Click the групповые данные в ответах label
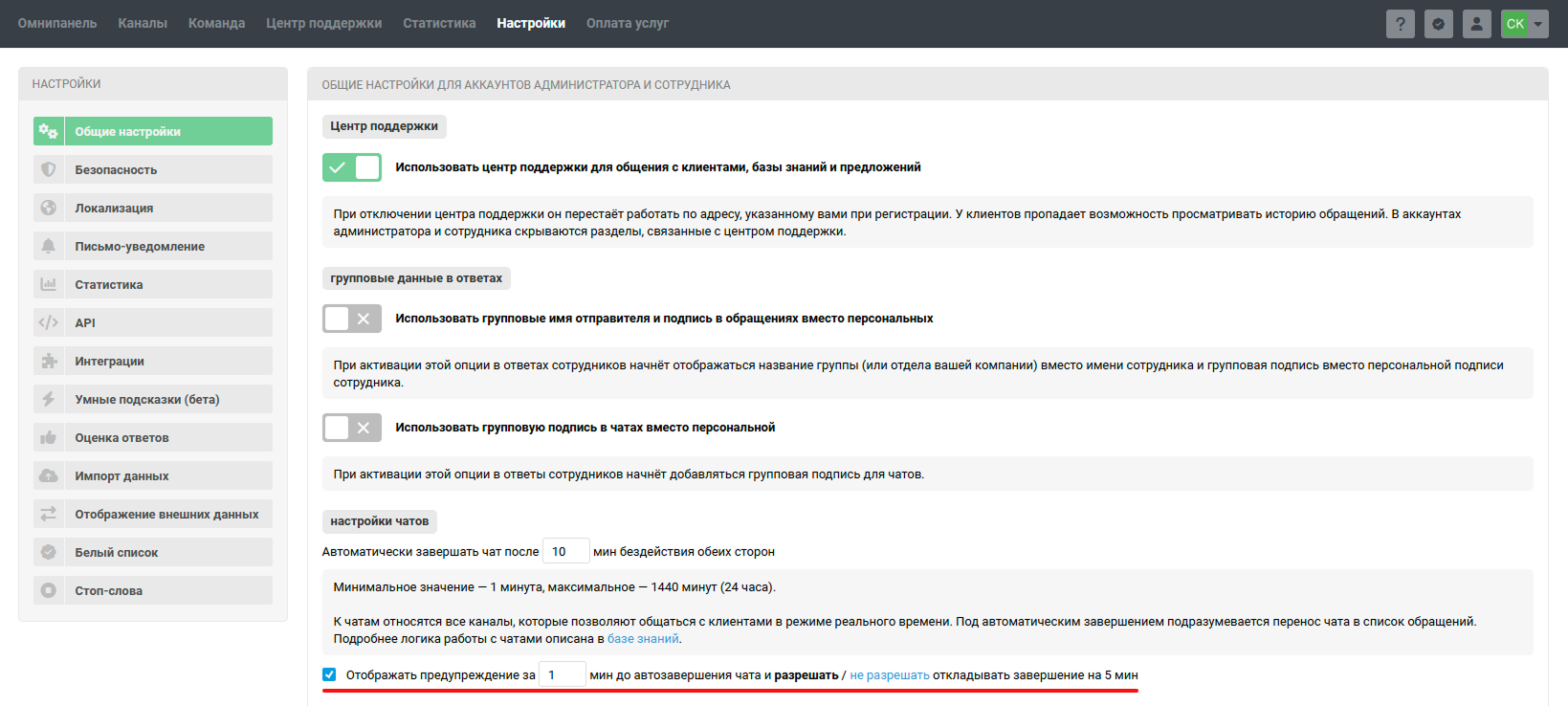 coord(416,278)
